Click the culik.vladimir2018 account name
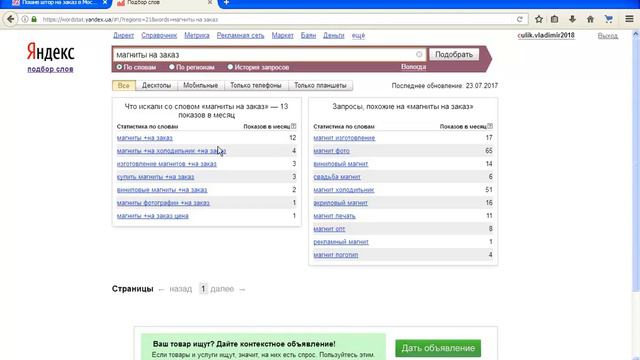Image resolution: width=640 pixels, height=360 pixels. click(x=546, y=36)
